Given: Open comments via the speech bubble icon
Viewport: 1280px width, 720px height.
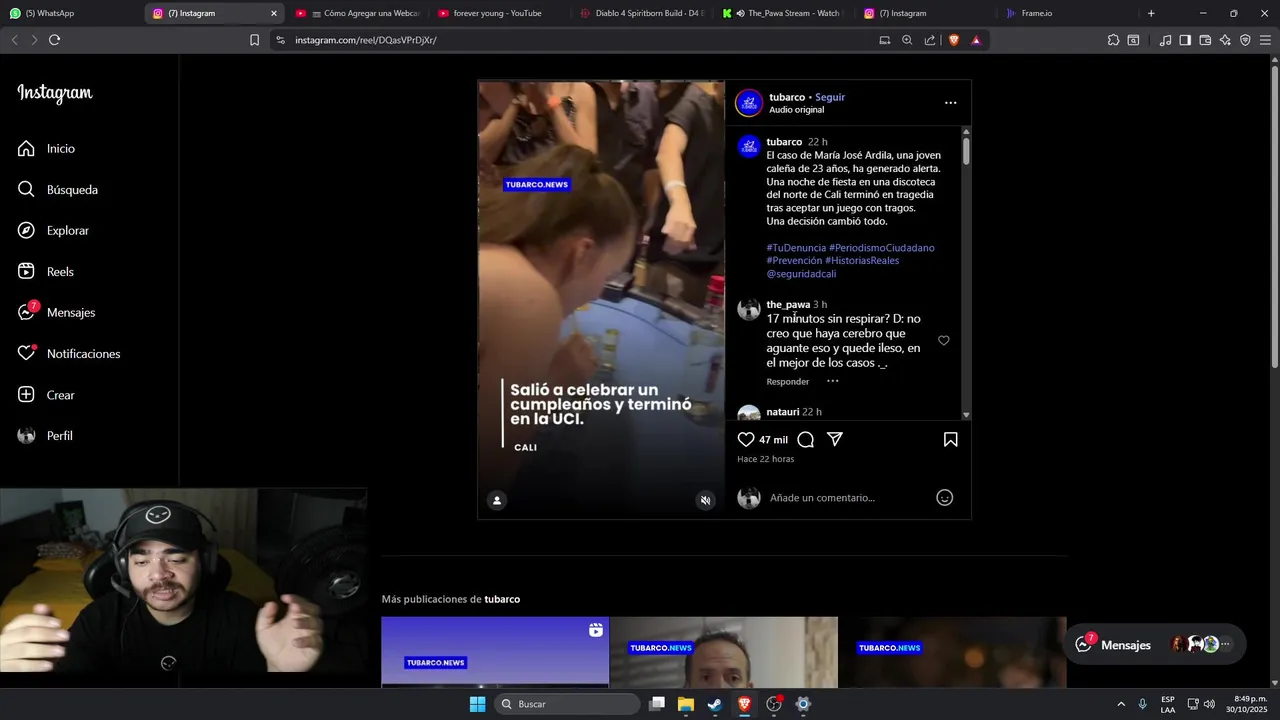Looking at the screenshot, I should 806,439.
